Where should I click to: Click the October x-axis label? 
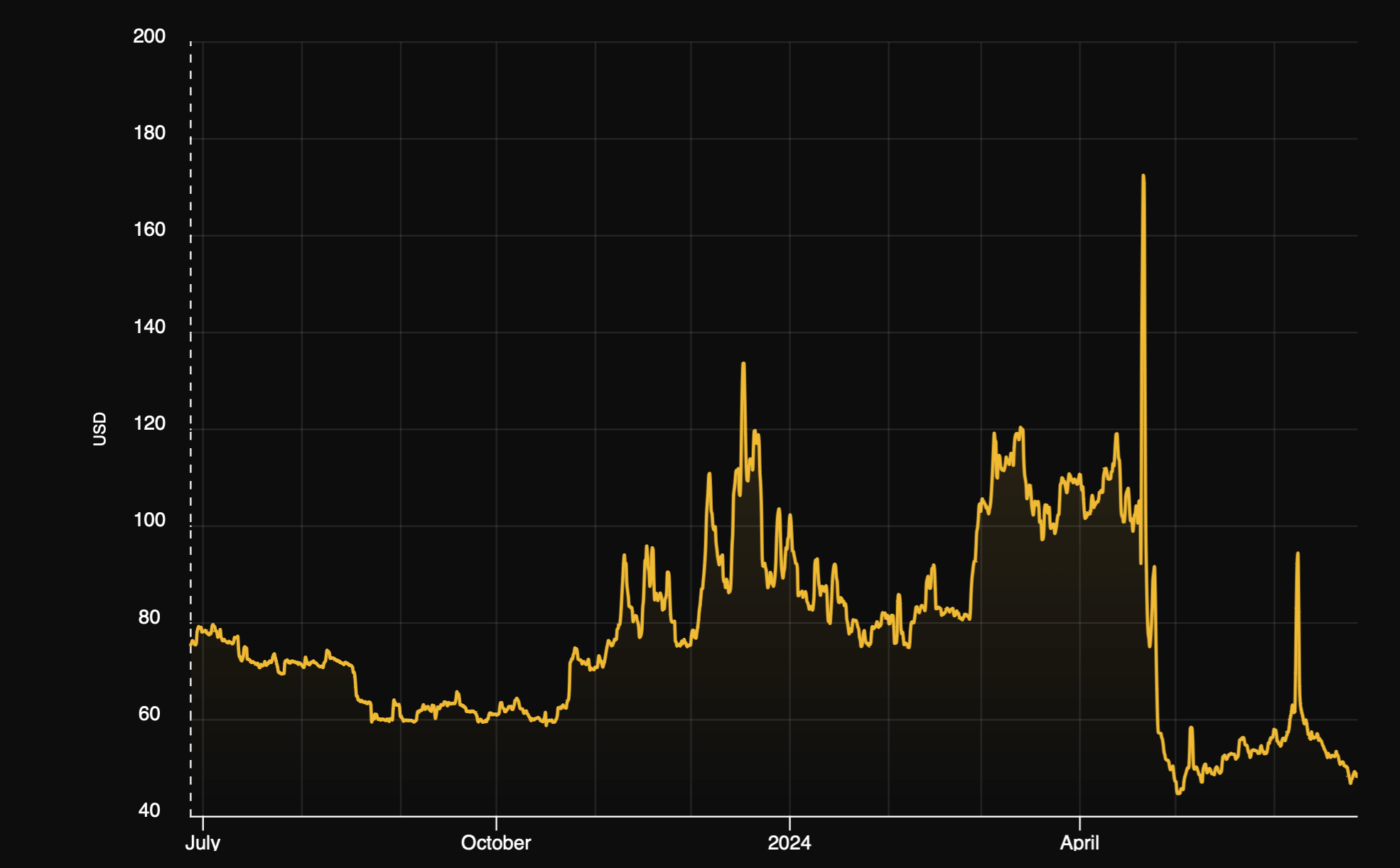tap(496, 843)
